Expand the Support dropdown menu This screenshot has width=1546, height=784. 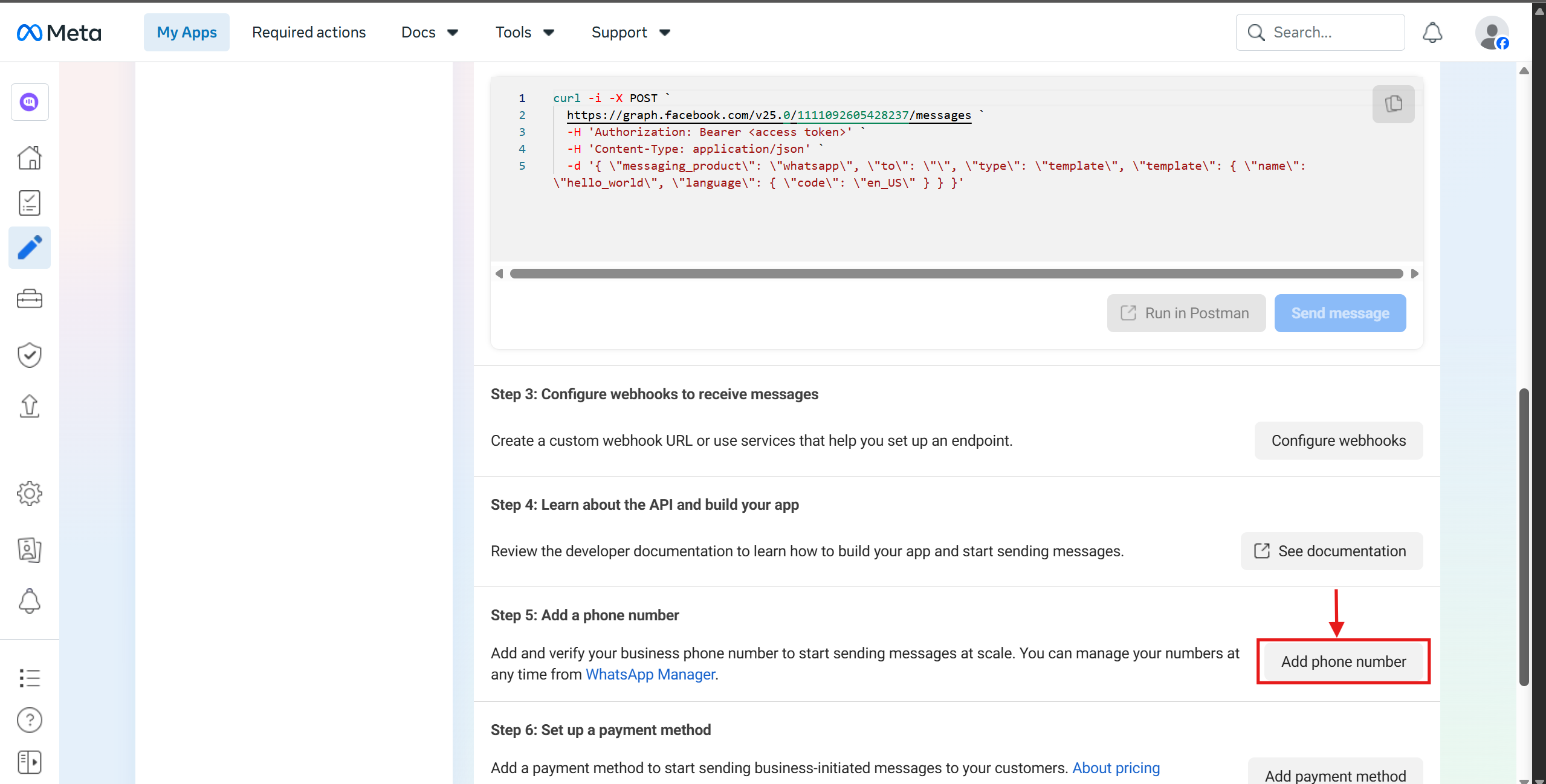[631, 33]
